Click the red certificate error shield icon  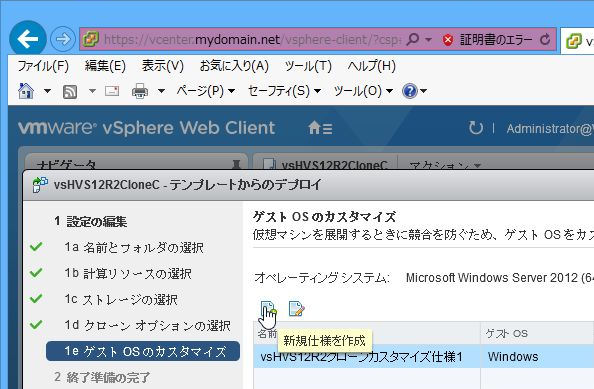coord(448,39)
